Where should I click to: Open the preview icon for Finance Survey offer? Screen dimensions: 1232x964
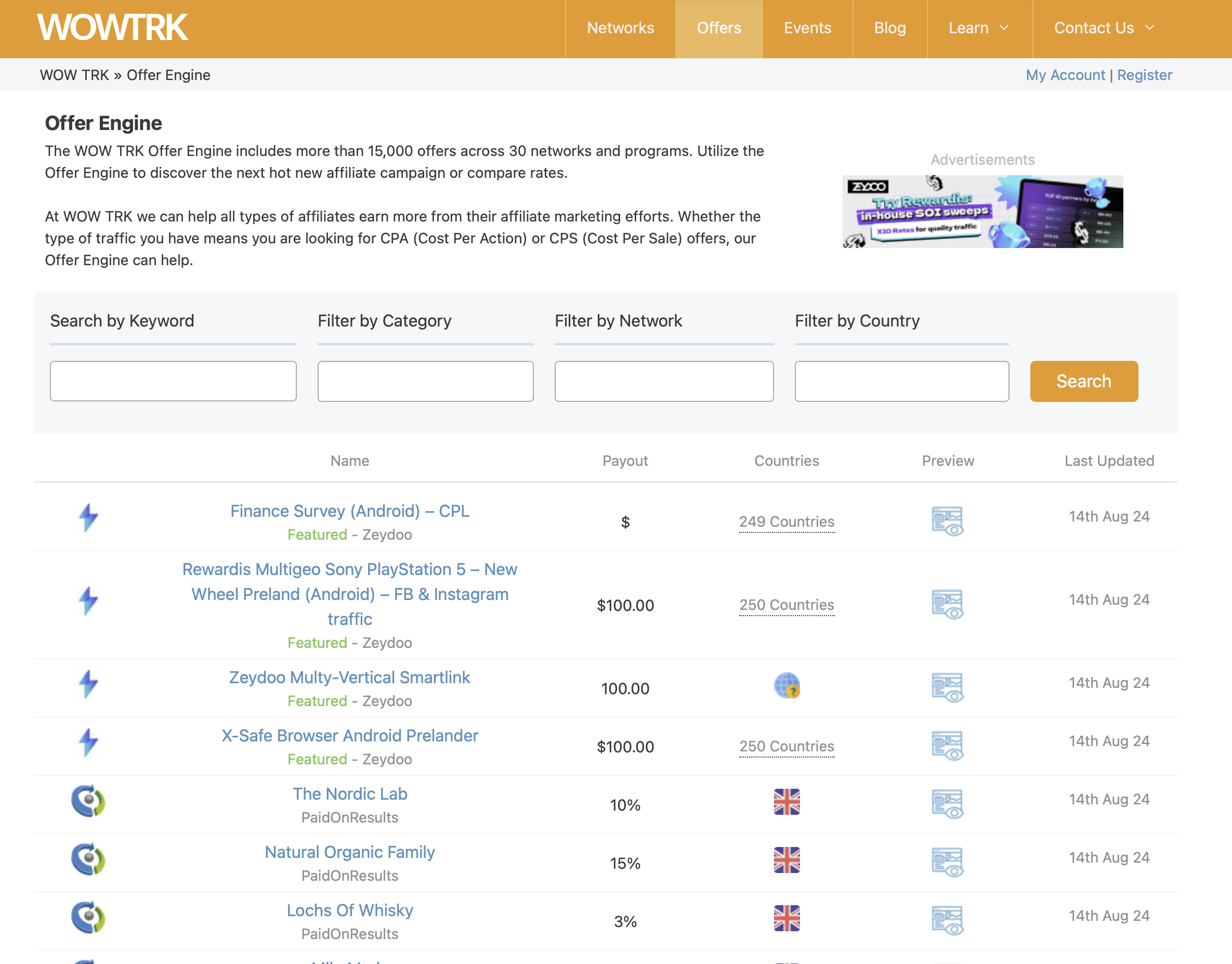point(948,521)
